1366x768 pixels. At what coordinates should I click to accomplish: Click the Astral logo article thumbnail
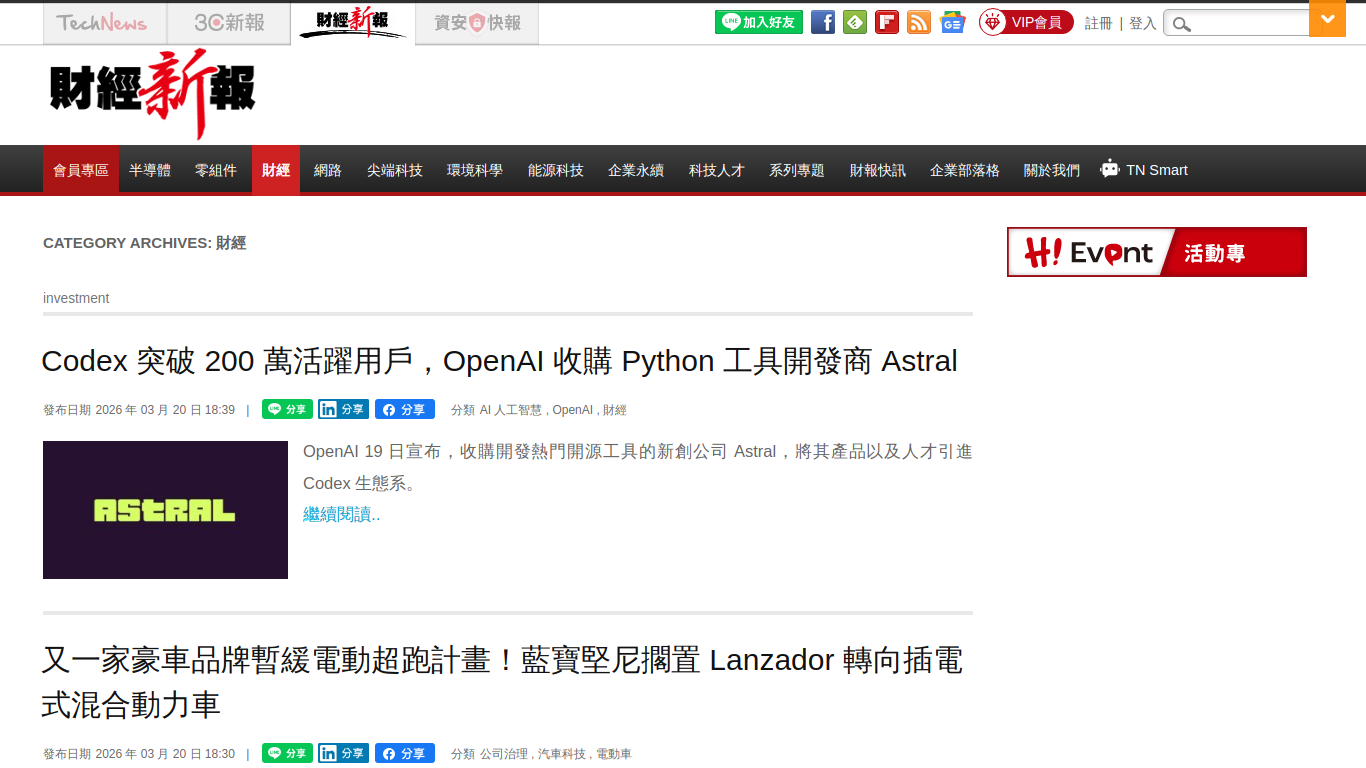pos(165,510)
